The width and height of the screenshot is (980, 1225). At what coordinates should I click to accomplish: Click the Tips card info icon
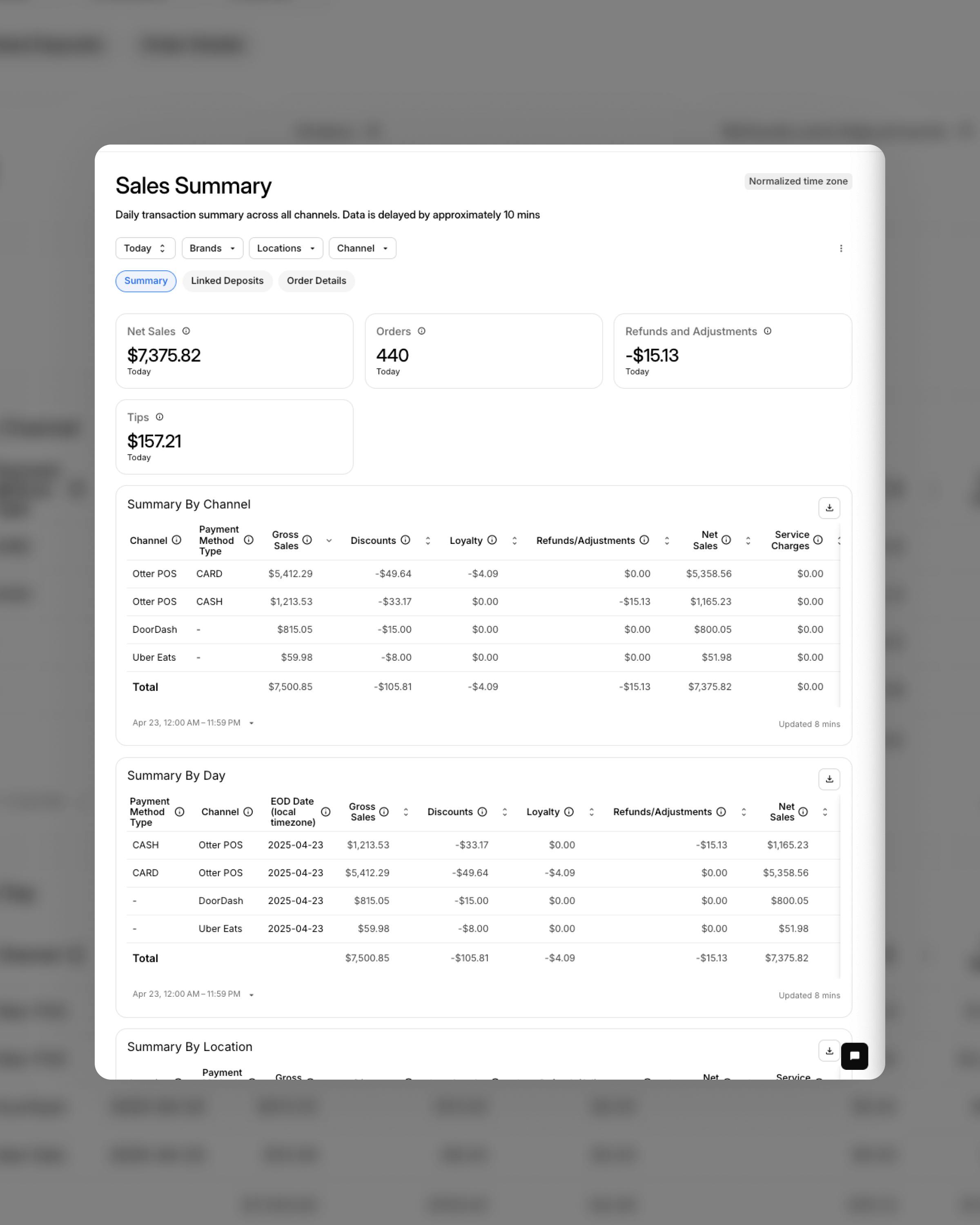pyautogui.click(x=160, y=417)
